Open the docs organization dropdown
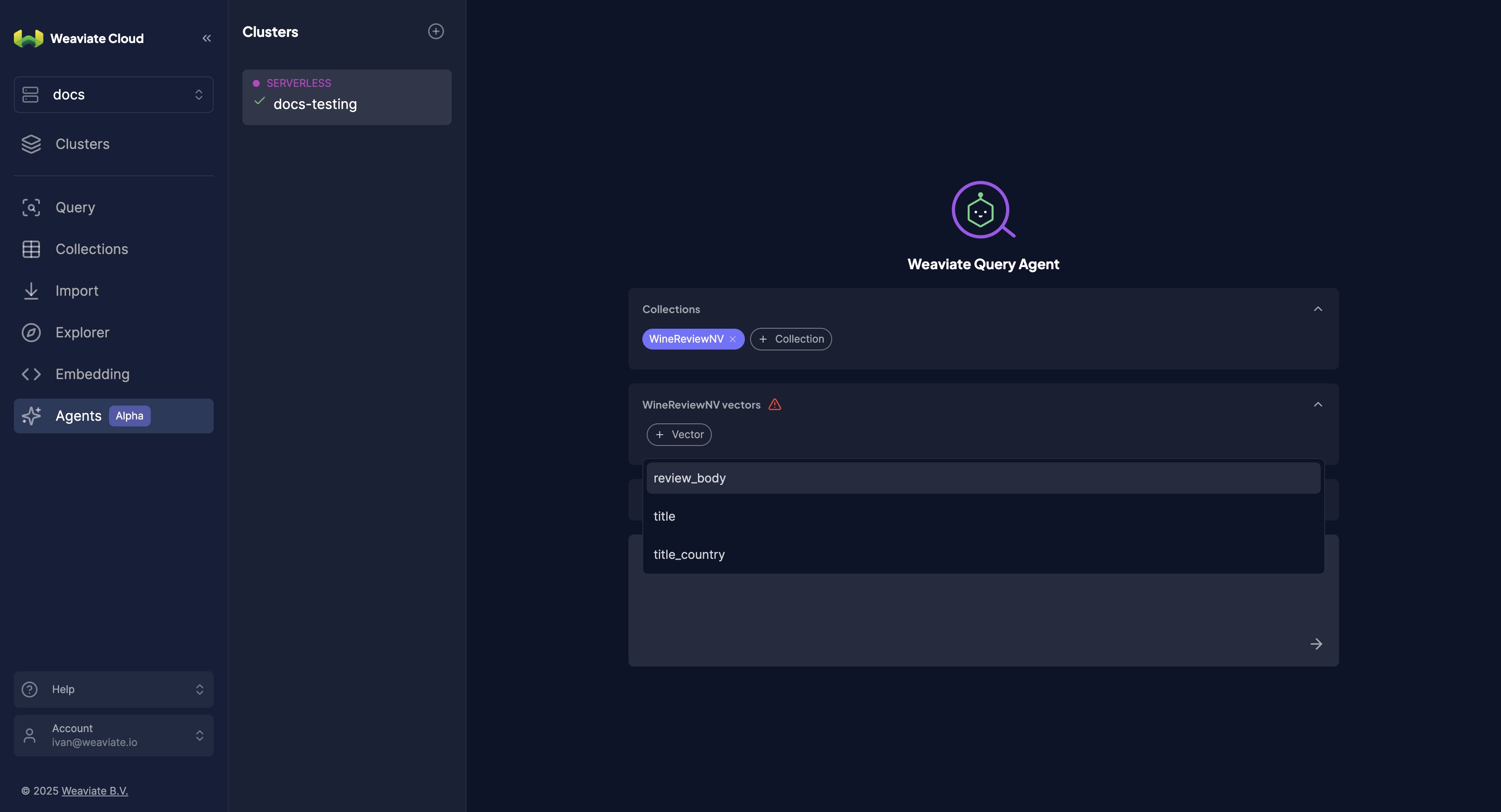 [114, 94]
